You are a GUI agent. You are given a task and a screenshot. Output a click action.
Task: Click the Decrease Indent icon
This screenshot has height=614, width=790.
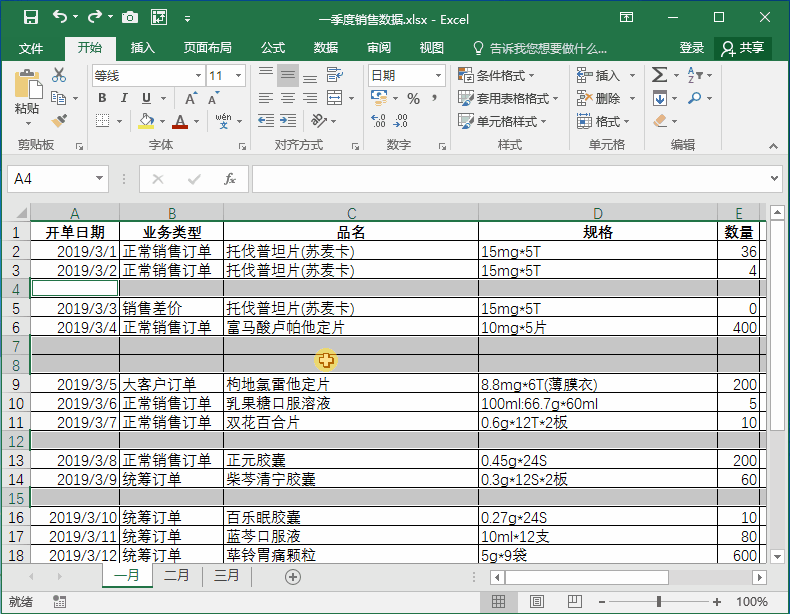[x=266, y=121]
